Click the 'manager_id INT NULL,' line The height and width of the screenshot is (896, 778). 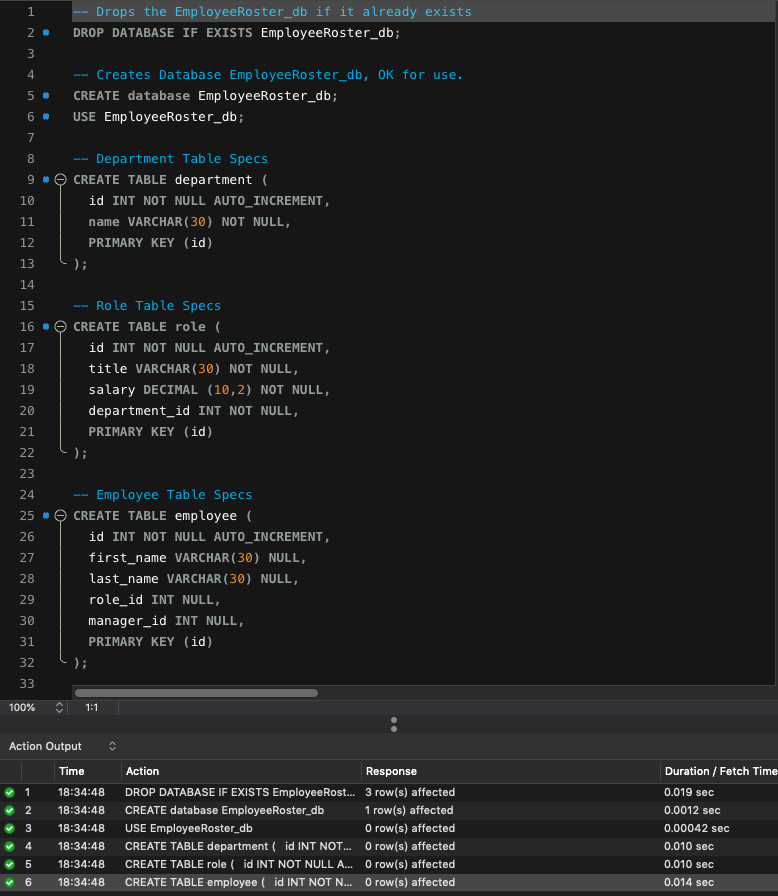coord(166,621)
